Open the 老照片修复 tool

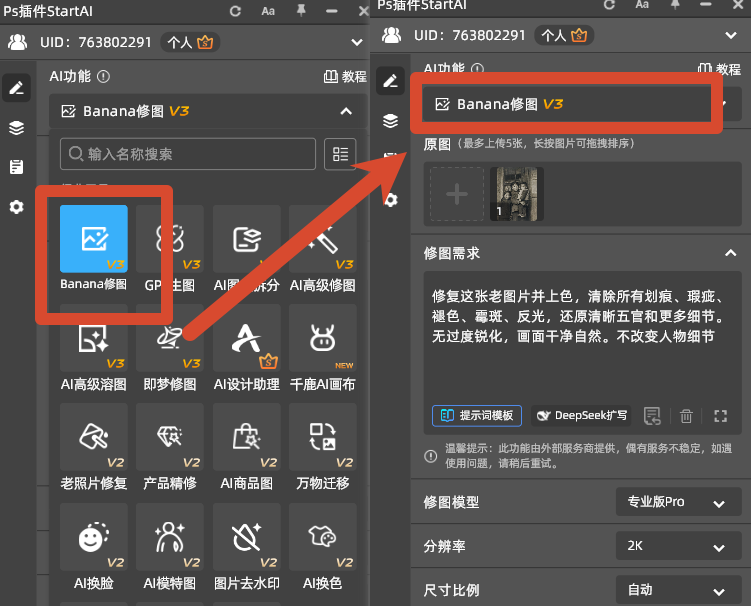coord(93,437)
